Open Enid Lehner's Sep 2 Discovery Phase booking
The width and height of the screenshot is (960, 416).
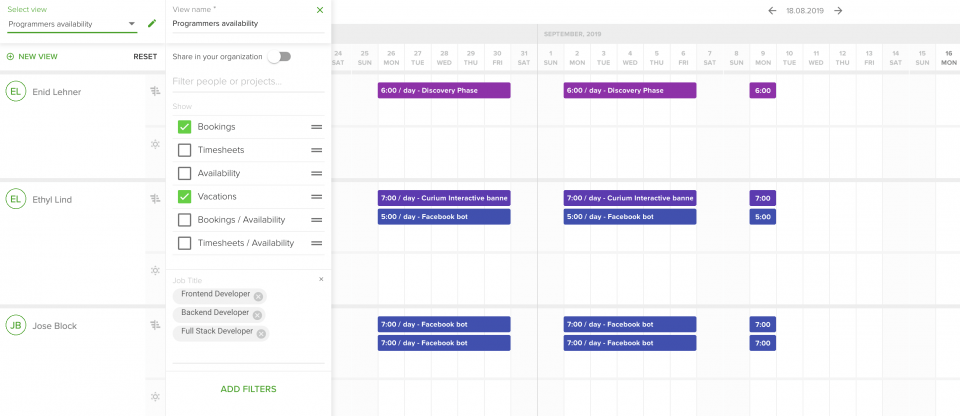(x=630, y=90)
